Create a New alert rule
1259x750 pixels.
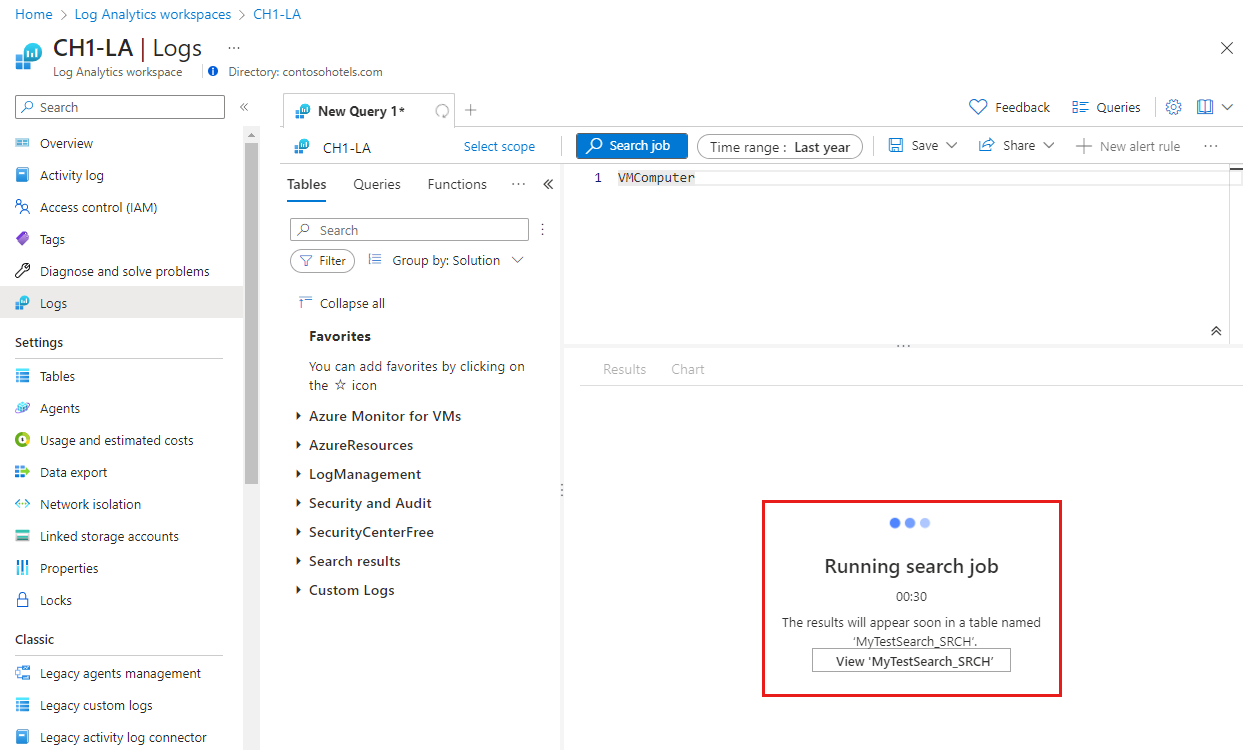coord(1128,146)
